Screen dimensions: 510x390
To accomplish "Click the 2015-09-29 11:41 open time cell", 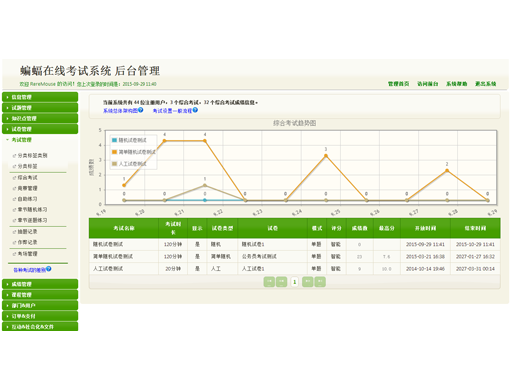I will (x=425, y=244).
